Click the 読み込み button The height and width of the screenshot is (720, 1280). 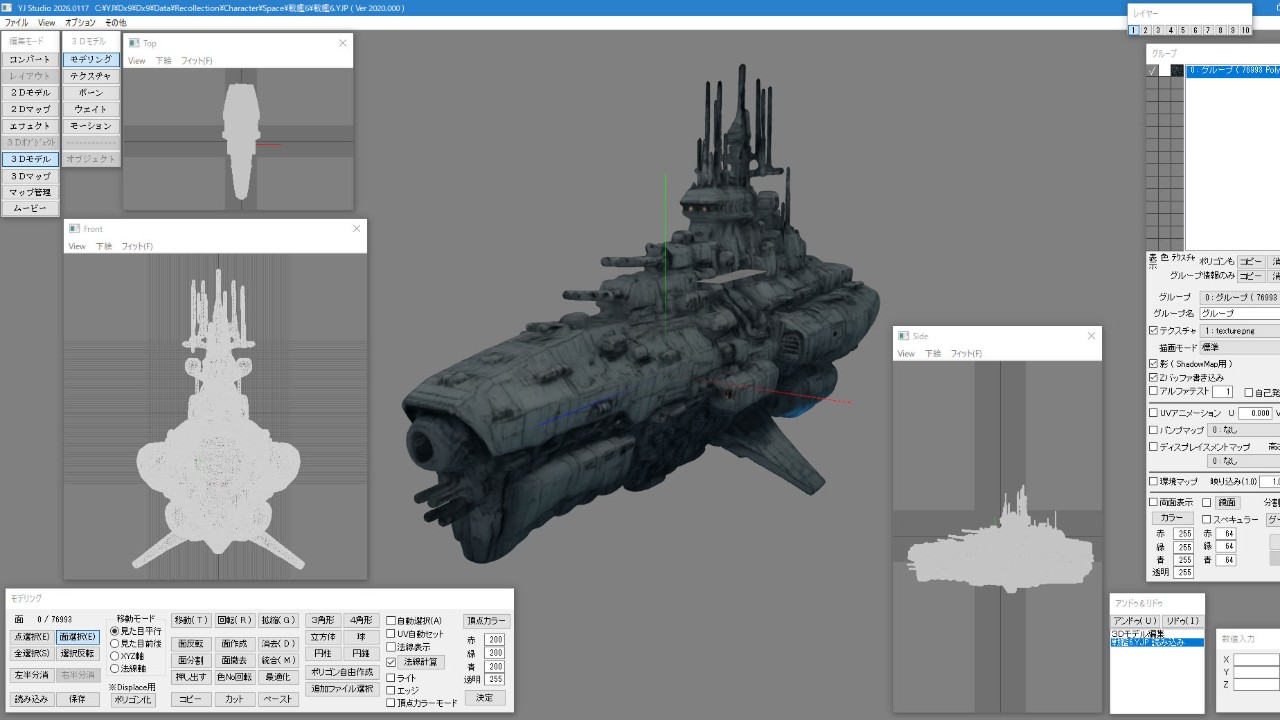click(x=32, y=699)
